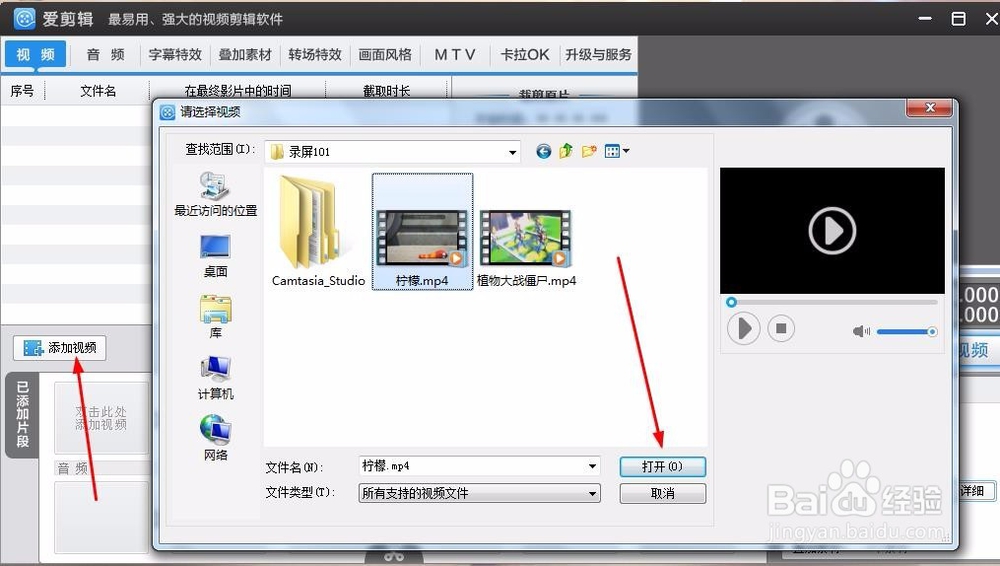This screenshot has width=1000, height=566.
Task: Click the 在最终影片中的时间 column header
Action: [237, 91]
